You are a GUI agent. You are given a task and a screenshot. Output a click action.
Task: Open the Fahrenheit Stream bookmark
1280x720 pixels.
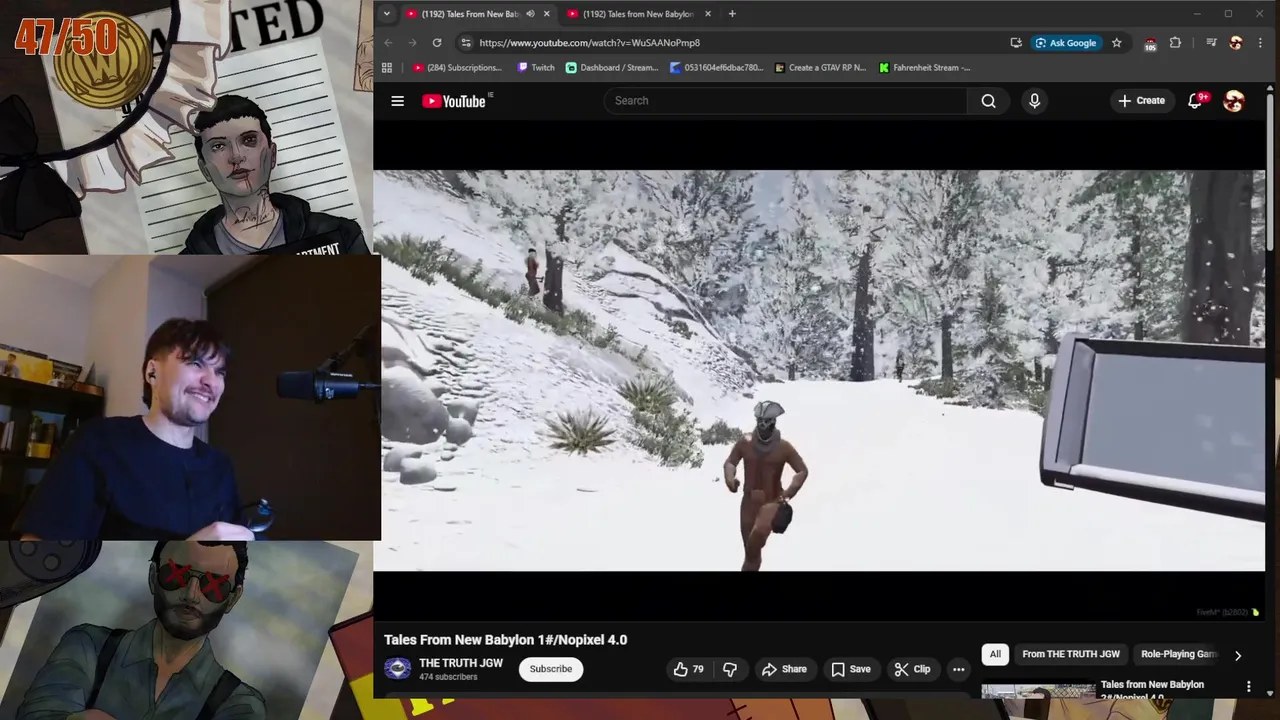(x=925, y=68)
